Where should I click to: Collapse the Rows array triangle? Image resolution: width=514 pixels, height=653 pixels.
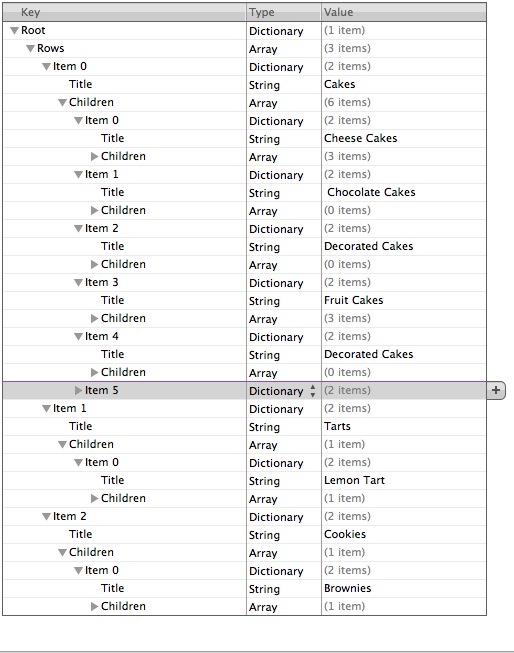(30, 48)
